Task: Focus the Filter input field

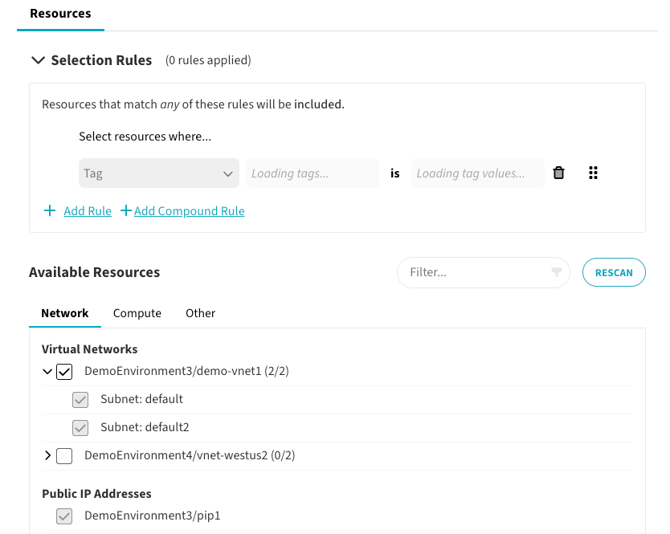Action: pyautogui.click(x=483, y=272)
